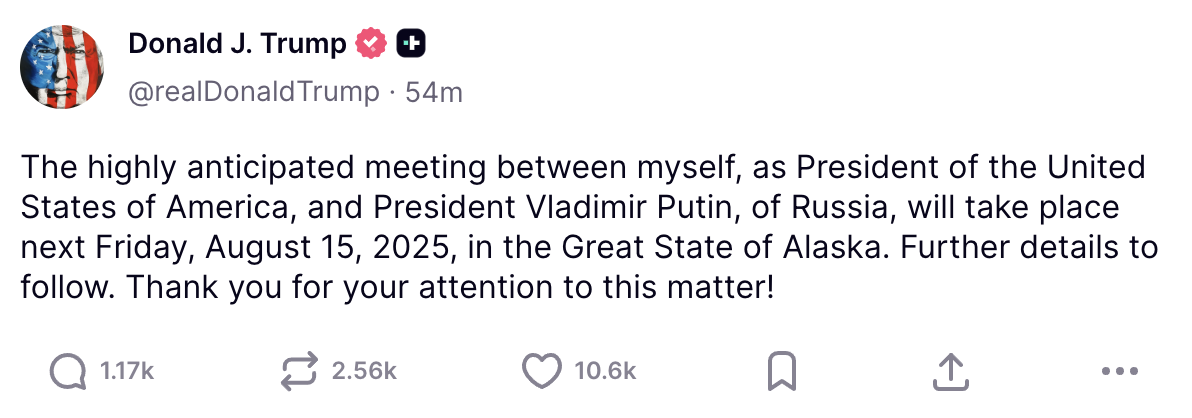Viewport: 1192px width, 418px height.
Task: Click the red verified checkmark badge
Action: coord(372,44)
